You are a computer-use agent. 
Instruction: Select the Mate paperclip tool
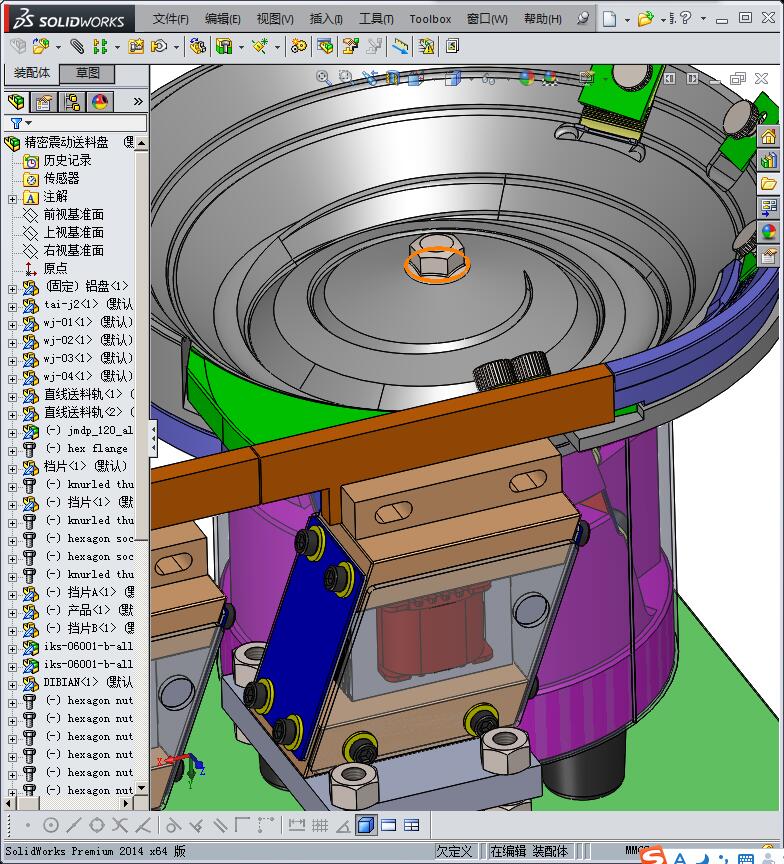[77, 46]
